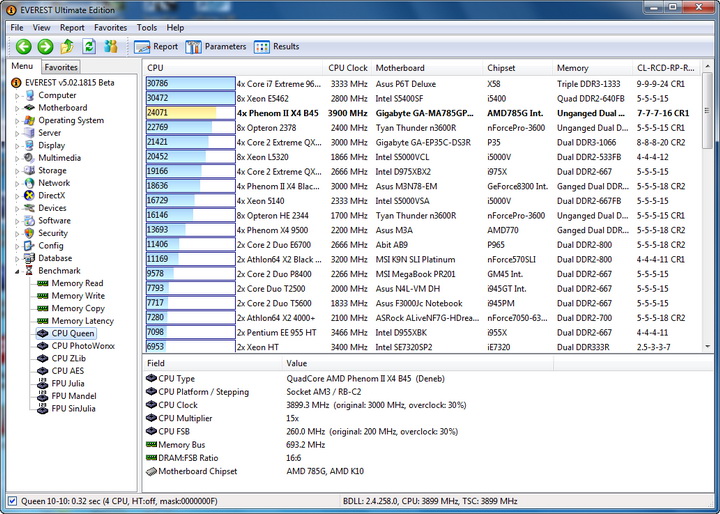Click the DirectX icon

[x=29, y=195]
